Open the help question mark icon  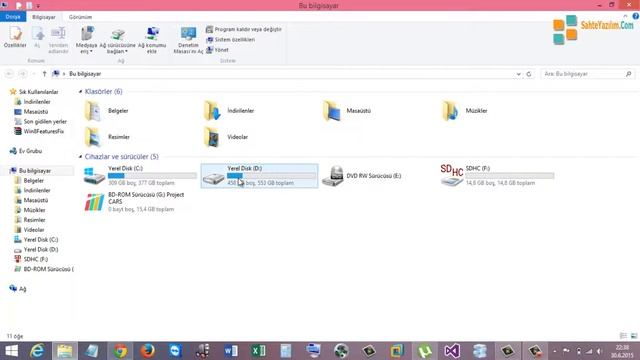coord(636,16)
